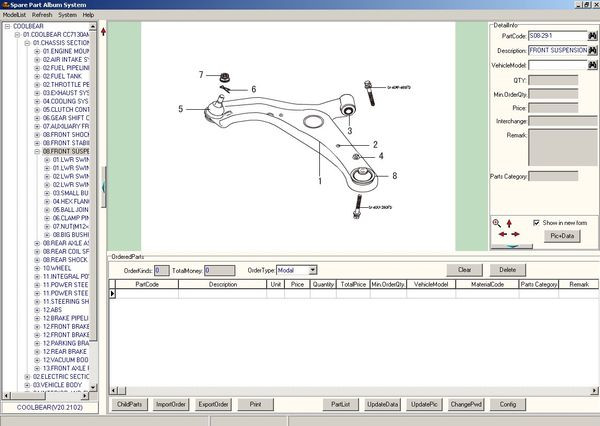Image resolution: width=600 pixels, height=426 pixels.
Task: Expand the 02.ELECTRIC SECTION tree node
Action: (25, 376)
